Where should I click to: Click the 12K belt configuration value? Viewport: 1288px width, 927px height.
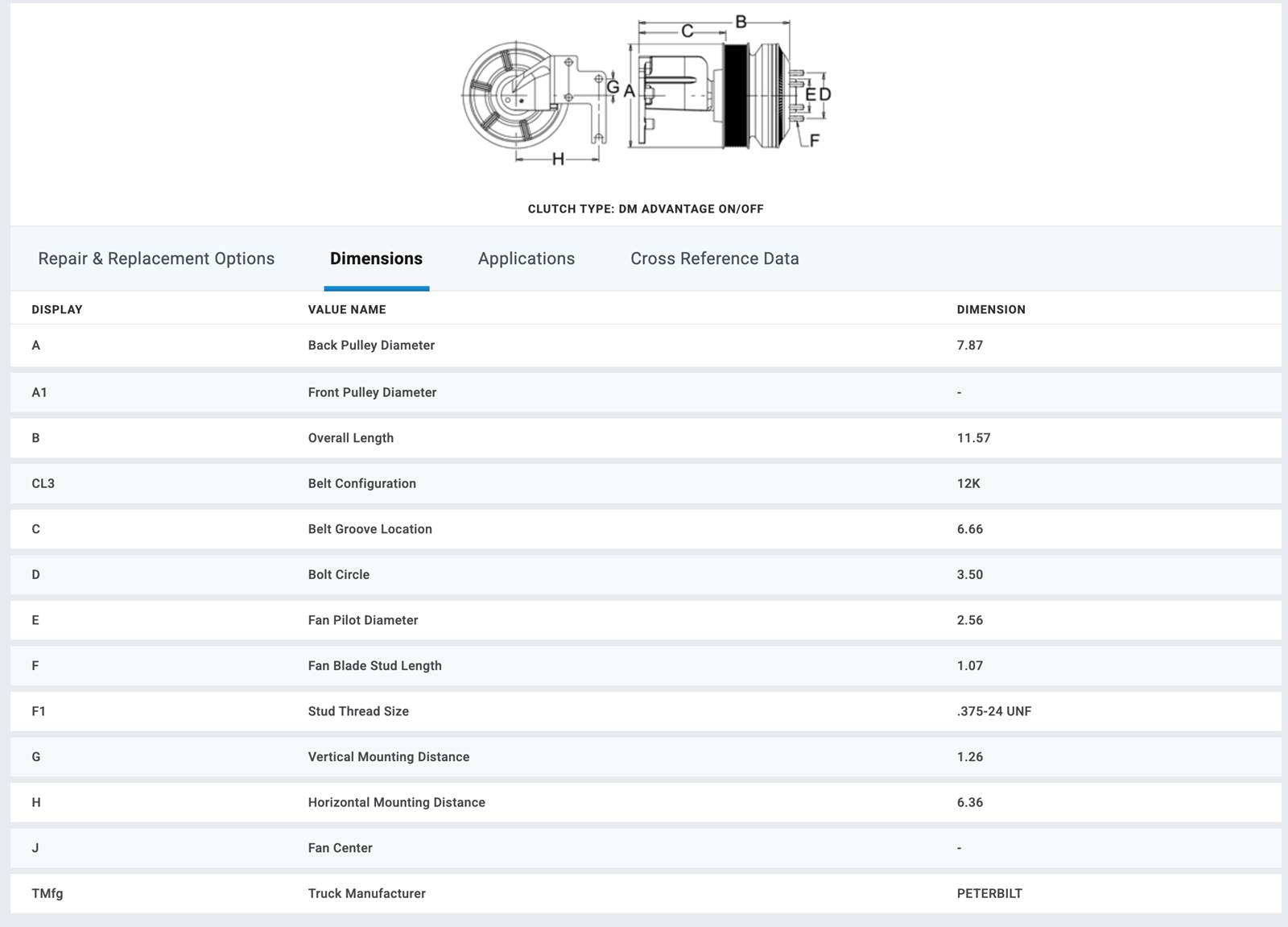click(x=968, y=483)
